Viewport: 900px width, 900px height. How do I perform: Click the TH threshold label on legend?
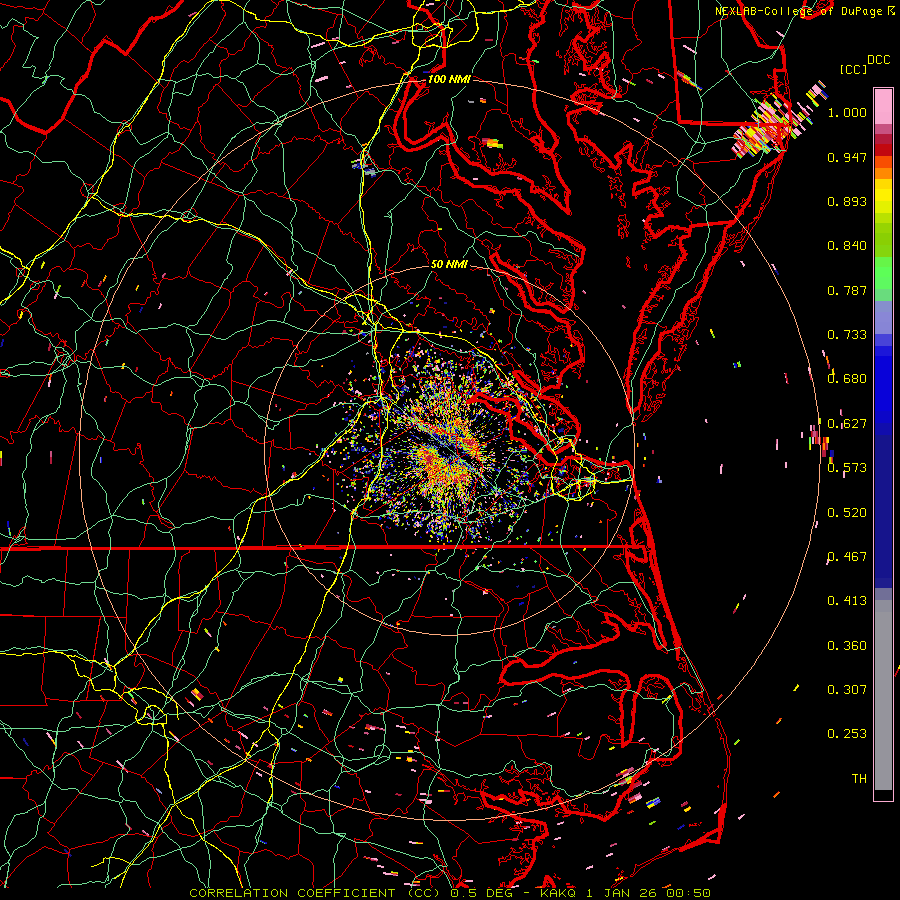(x=859, y=779)
